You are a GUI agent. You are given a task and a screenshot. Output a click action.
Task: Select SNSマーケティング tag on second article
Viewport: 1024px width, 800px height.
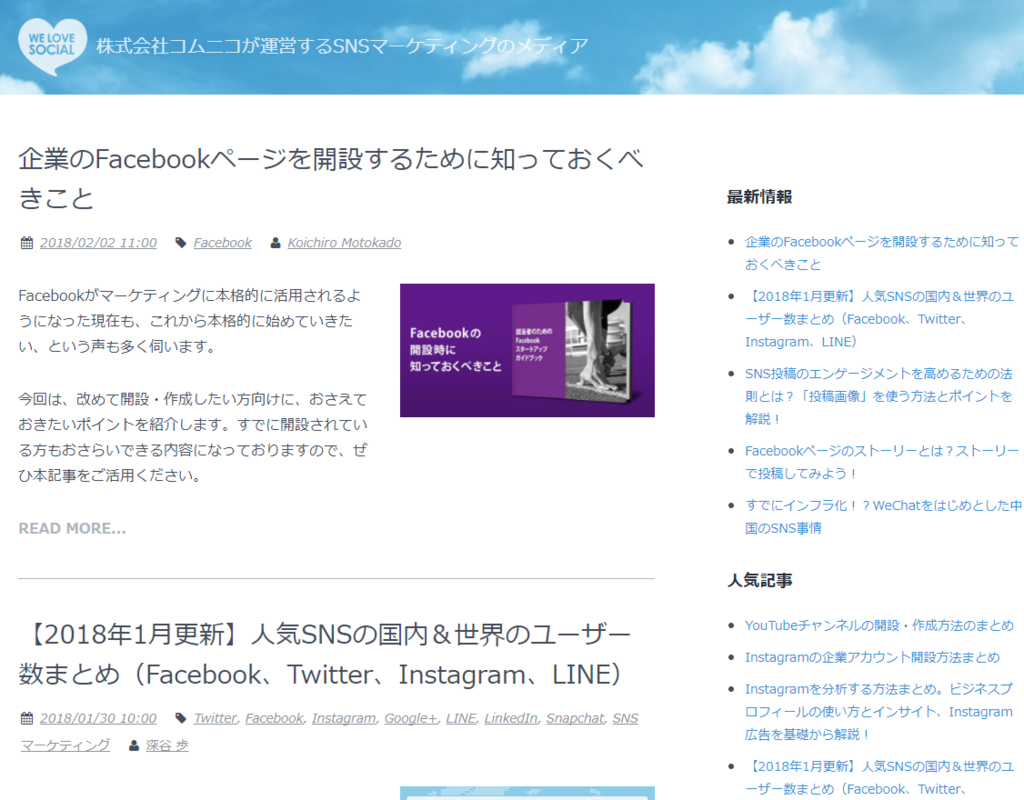tap(329, 731)
